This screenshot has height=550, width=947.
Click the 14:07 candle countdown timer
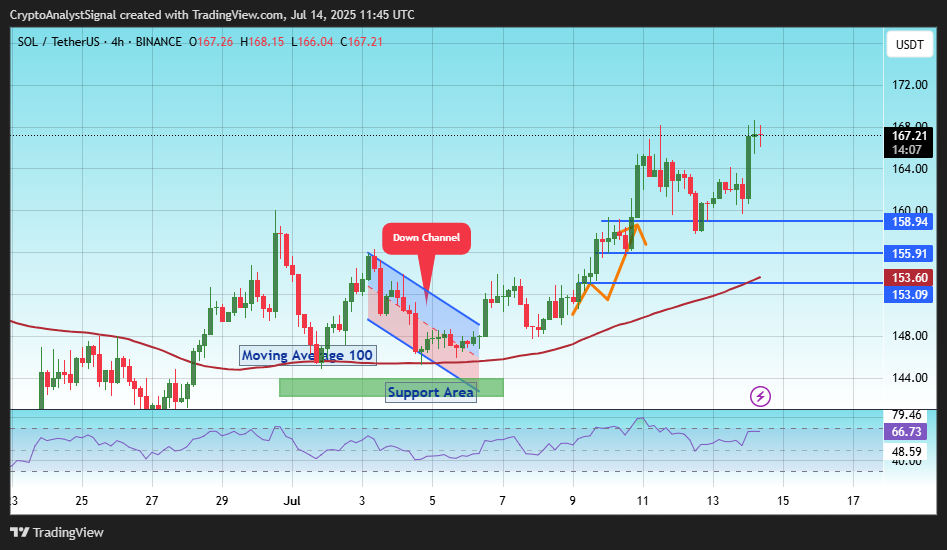[x=908, y=150]
